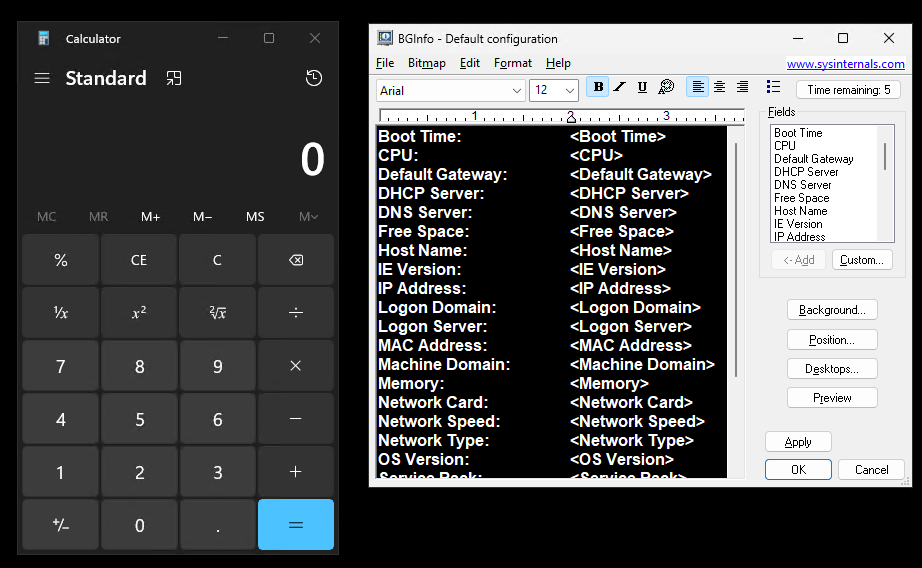Click the plus operator key

click(x=296, y=472)
